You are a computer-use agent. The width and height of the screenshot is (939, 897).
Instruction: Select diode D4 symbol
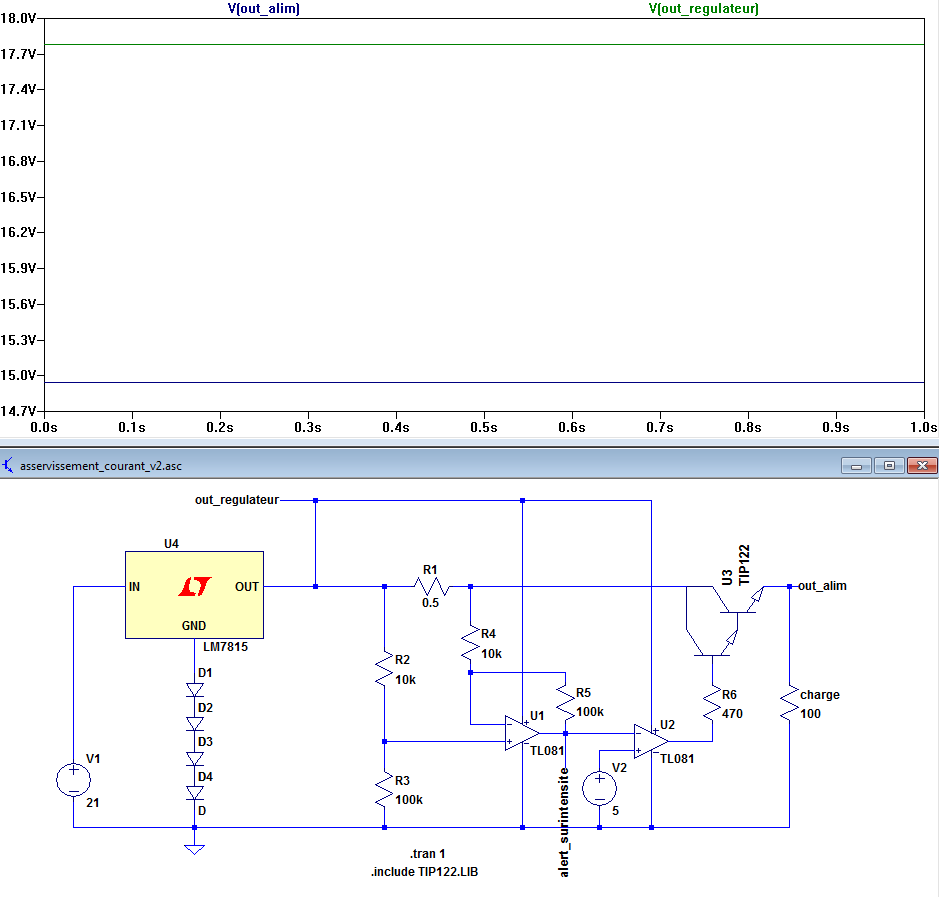click(x=195, y=793)
